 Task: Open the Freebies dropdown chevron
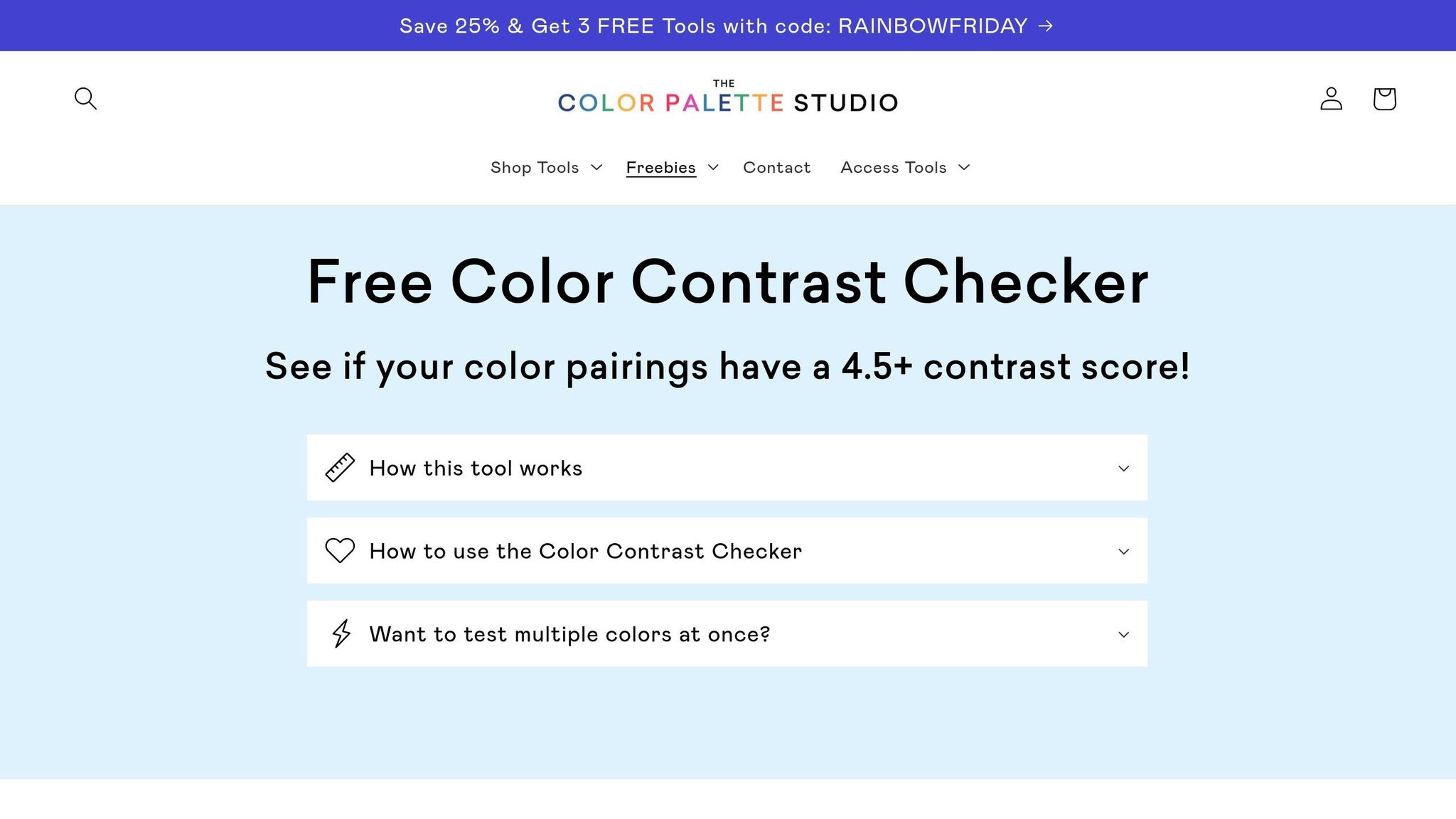714,168
